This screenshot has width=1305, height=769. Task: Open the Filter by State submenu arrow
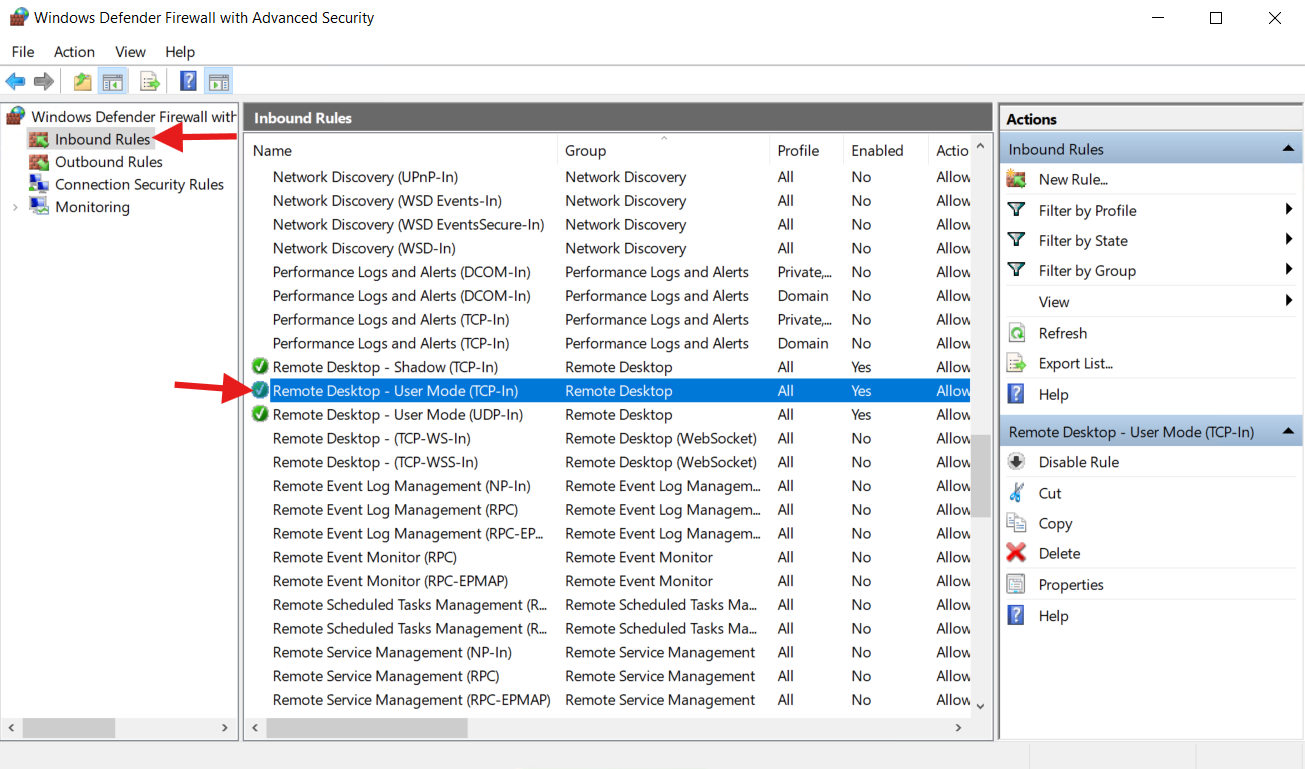tap(1289, 240)
